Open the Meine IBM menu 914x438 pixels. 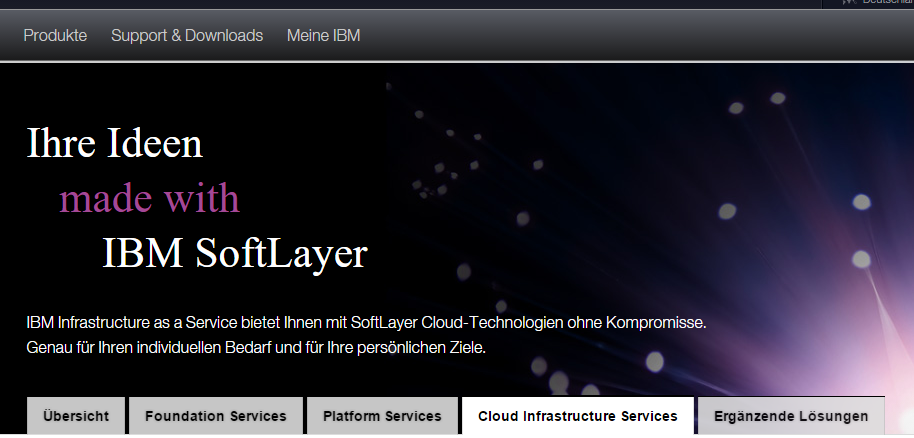pyautogui.click(x=324, y=36)
